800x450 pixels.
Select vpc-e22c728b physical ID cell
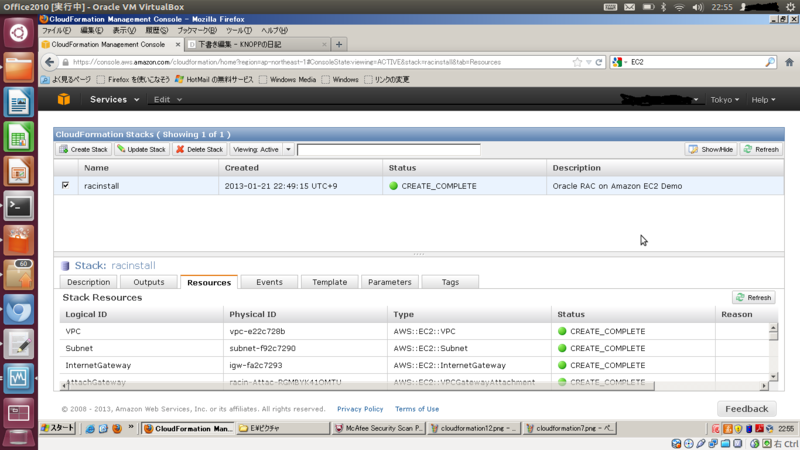click(305, 331)
